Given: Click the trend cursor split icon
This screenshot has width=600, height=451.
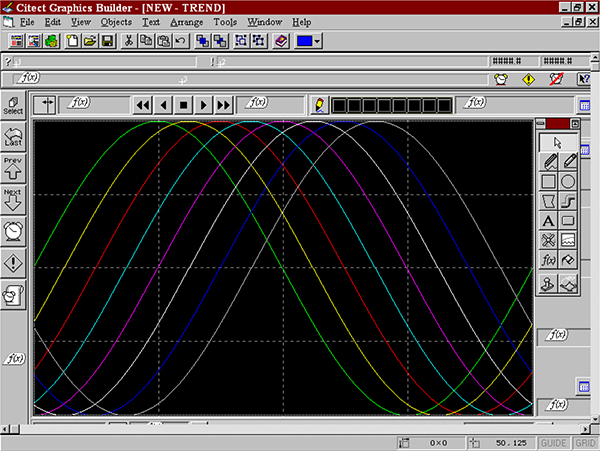Looking at the screenshot, I should tap(45, 105).
